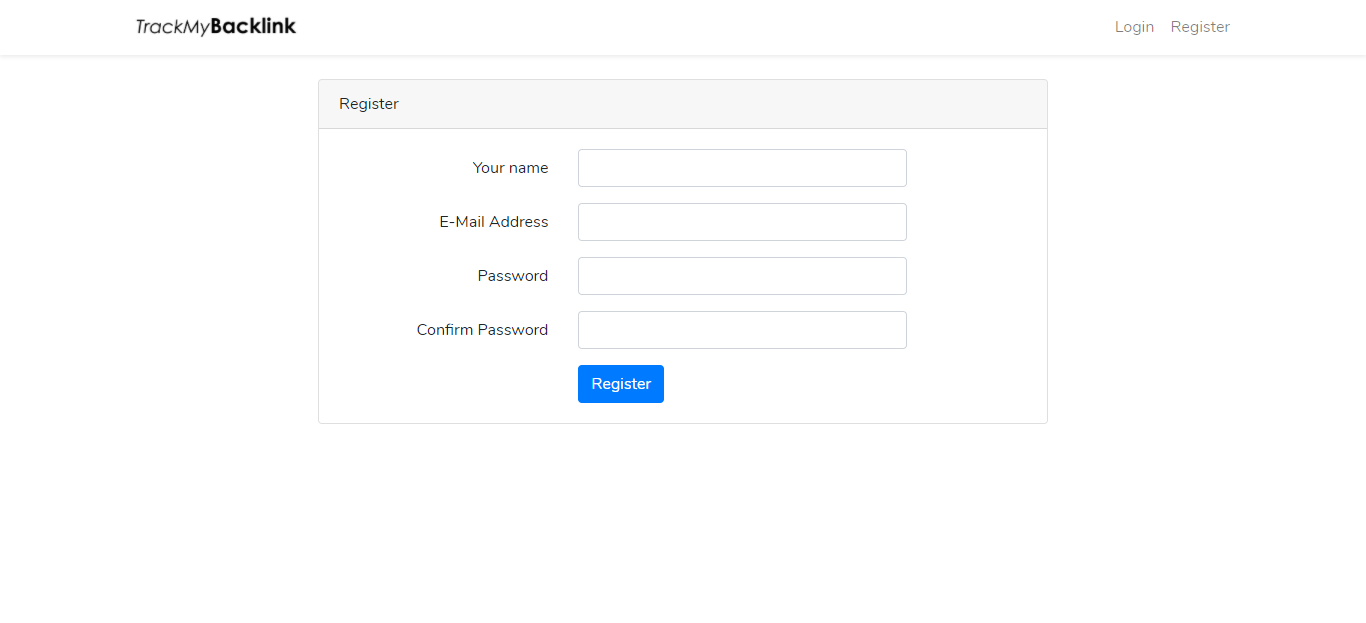This screenshot has height=623, width=1366.
Task: Click inside the Confirm Password field
Action: (741, 330)
